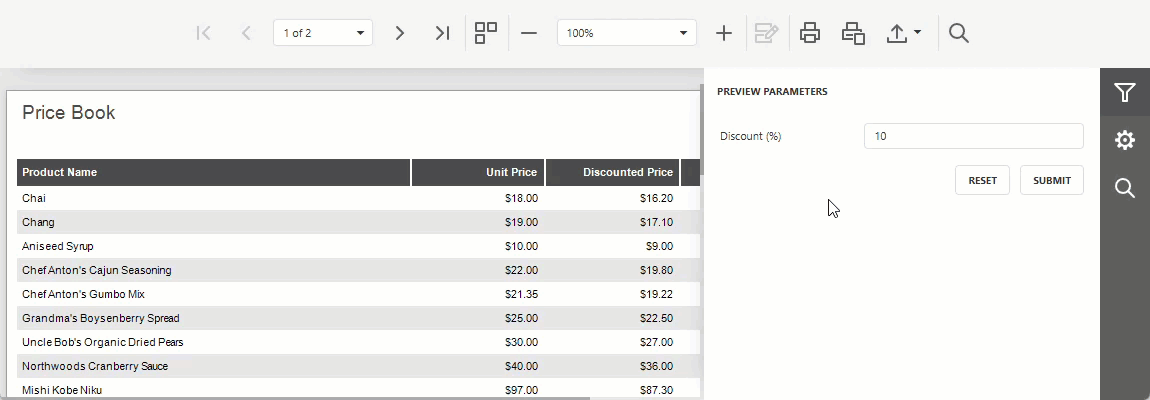The height and width of the screenshot is (400, 1150).
Task: Click the Product Name column header
Action: [213, 172]
